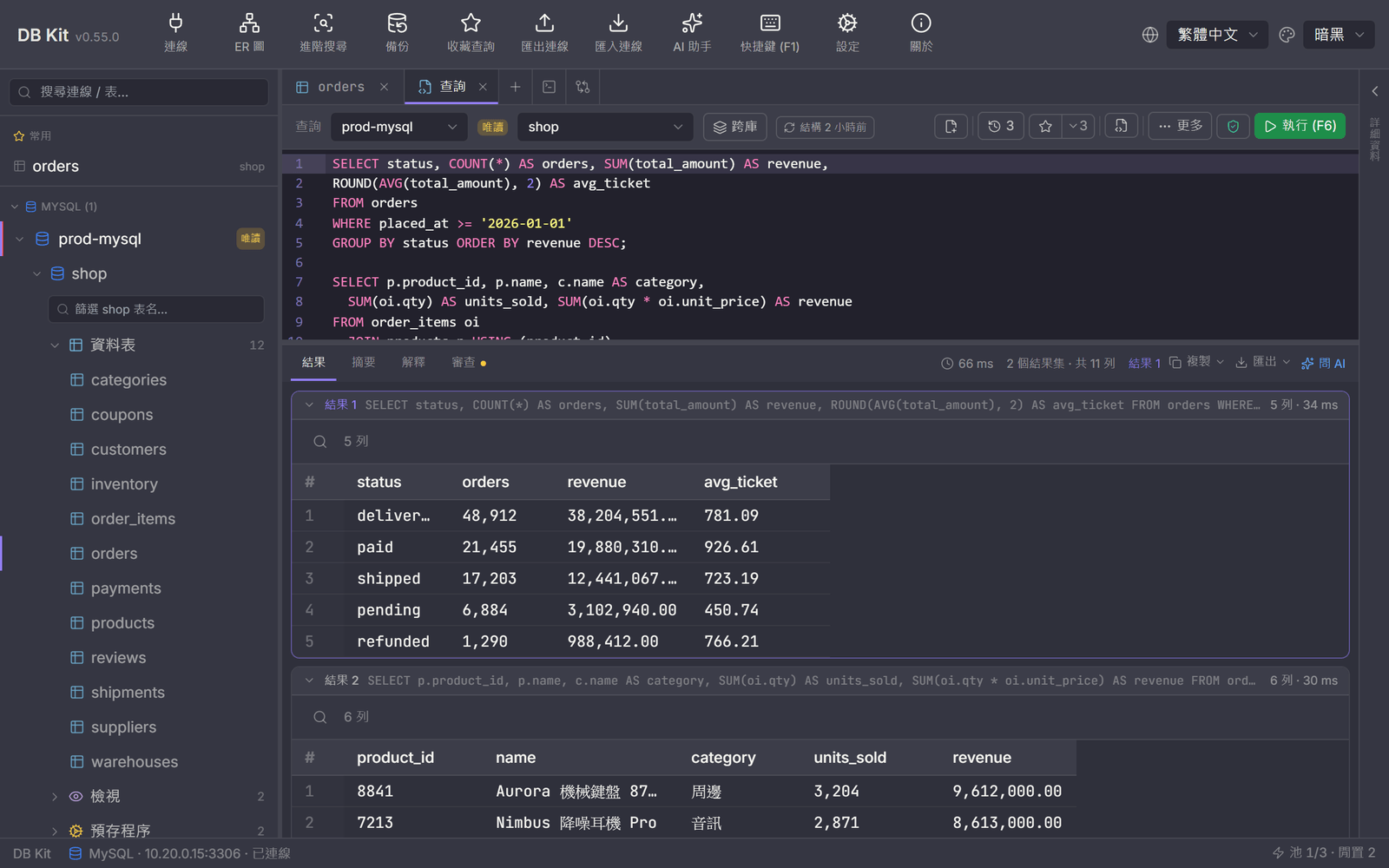
Task: Switch to the 審查 review tab
Action: 469,363
